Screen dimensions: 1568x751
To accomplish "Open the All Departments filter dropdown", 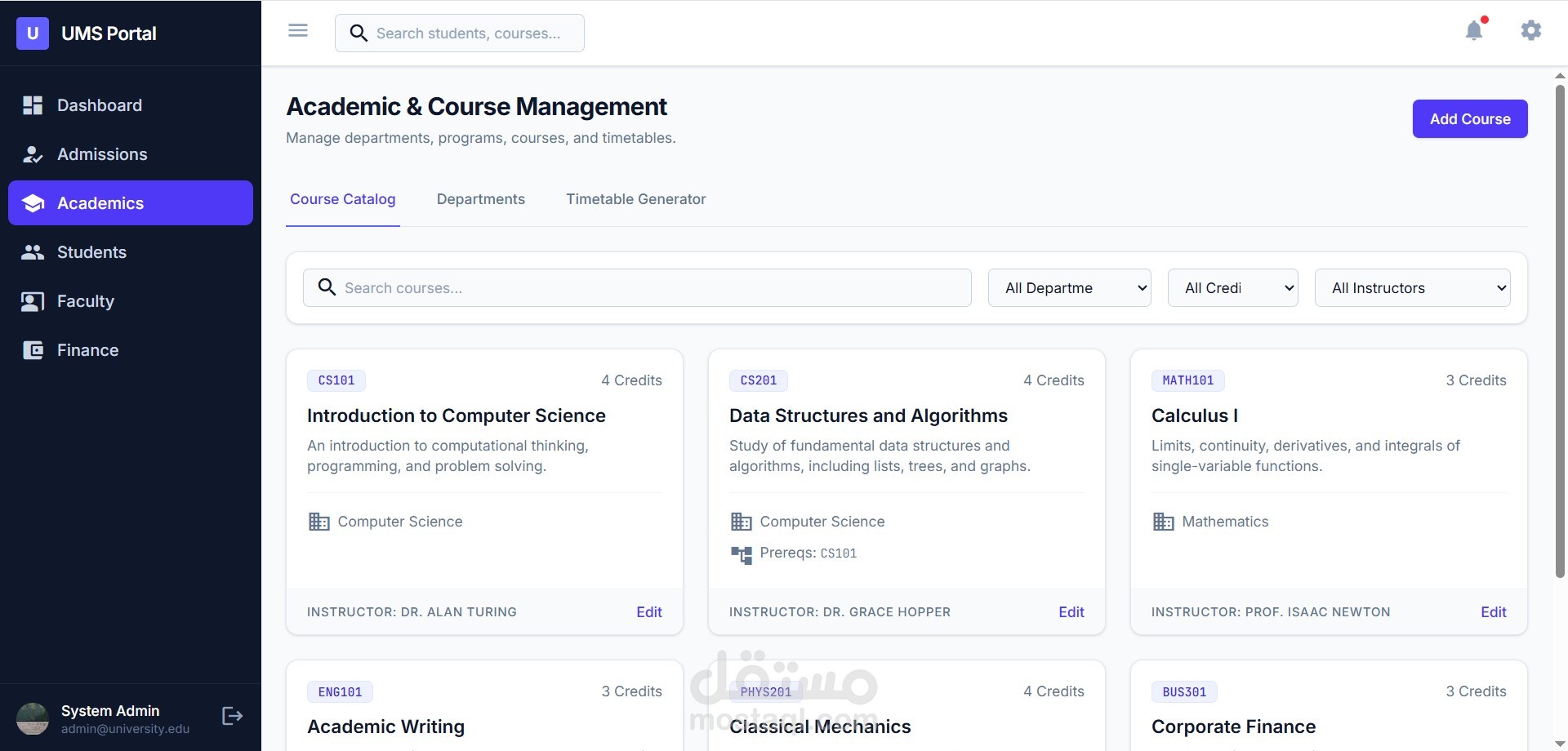I will [1069, 288].
